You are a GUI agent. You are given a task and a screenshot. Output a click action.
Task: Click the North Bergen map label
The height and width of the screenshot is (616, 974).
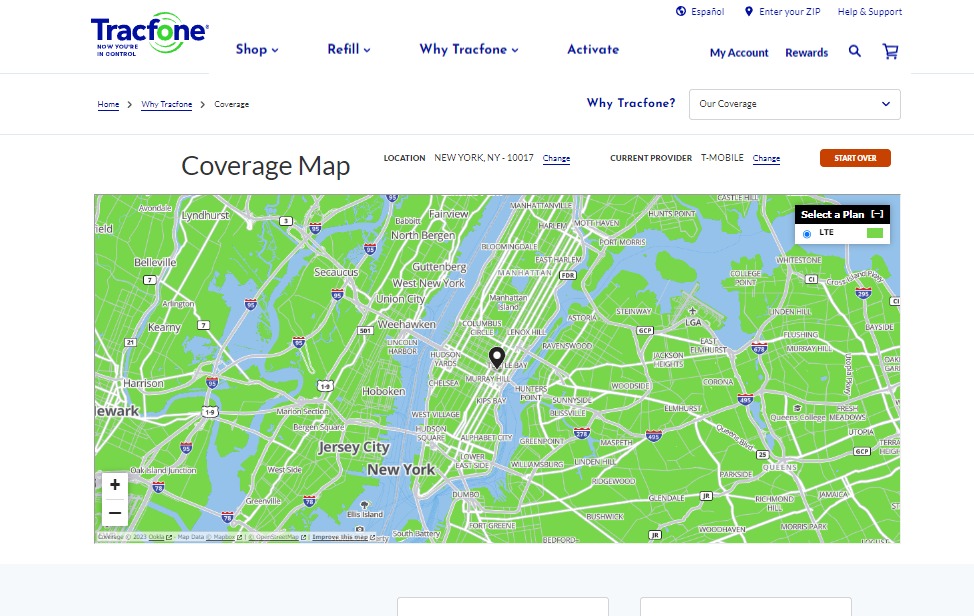click(x=422, y=235)
